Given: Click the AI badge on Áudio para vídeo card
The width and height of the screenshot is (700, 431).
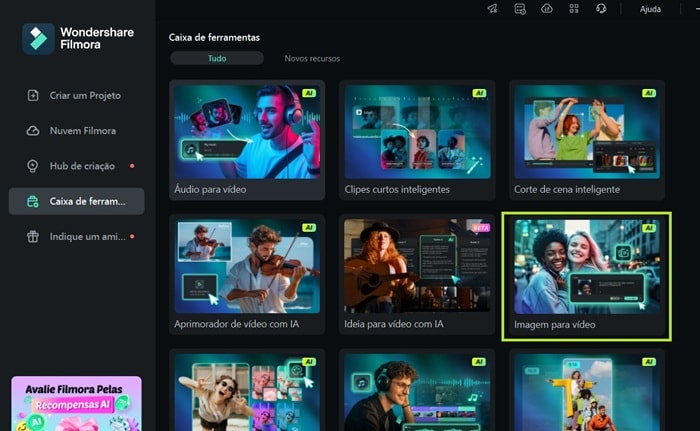Looking at the screenshot, I should pos(309,93).
